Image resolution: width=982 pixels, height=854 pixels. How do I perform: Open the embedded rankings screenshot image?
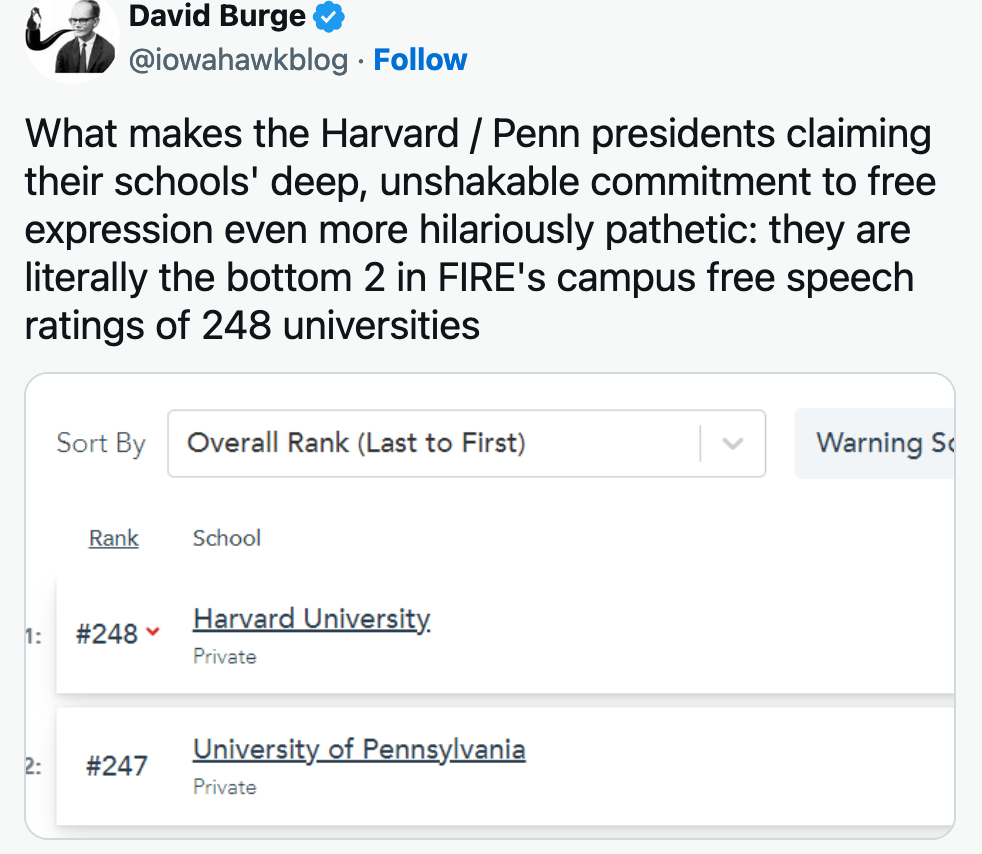pyautogui.click(x=490, y=606)
